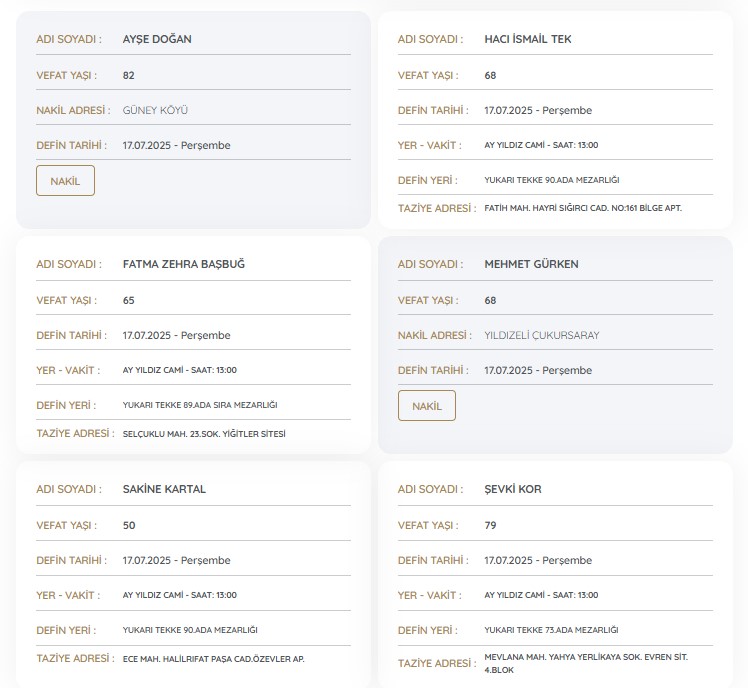Screen dimensions: 748x688
Task: Click the burial date in Ayşe Doğan's card
Action: (176, 145)
